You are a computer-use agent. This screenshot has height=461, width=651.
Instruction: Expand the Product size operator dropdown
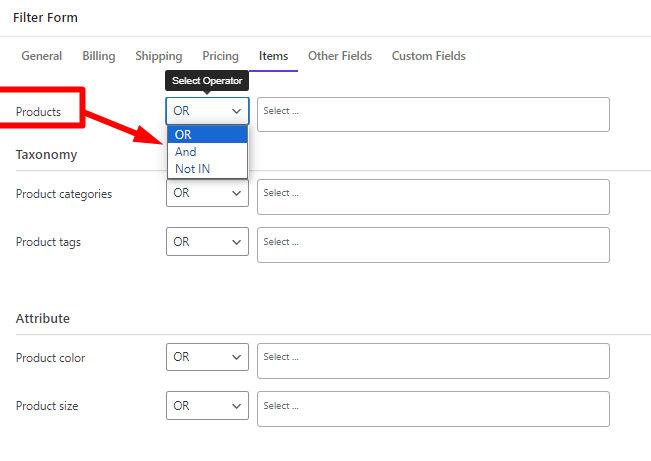[207, 406]
